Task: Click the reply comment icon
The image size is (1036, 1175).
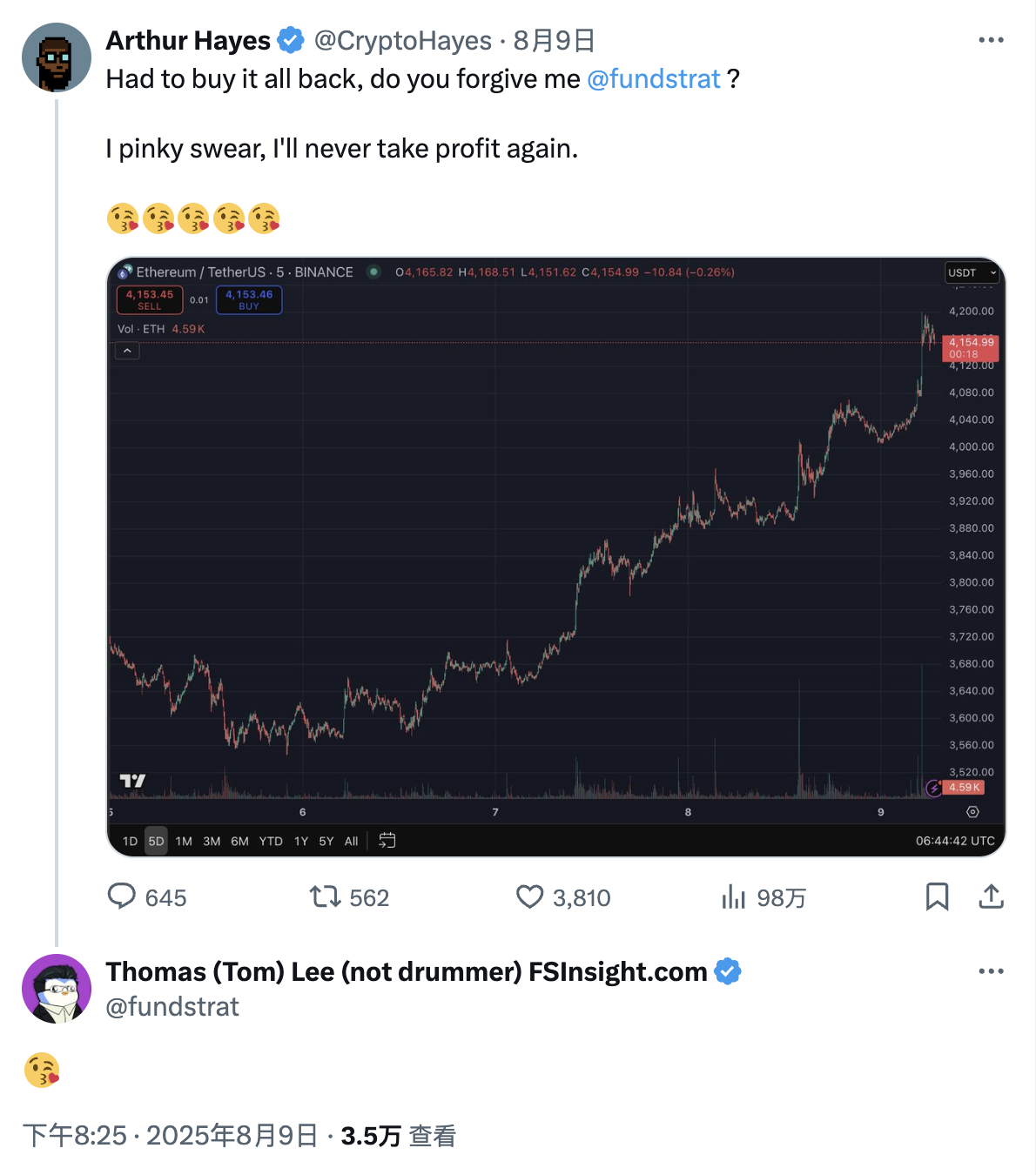Action: coord(122,896)
